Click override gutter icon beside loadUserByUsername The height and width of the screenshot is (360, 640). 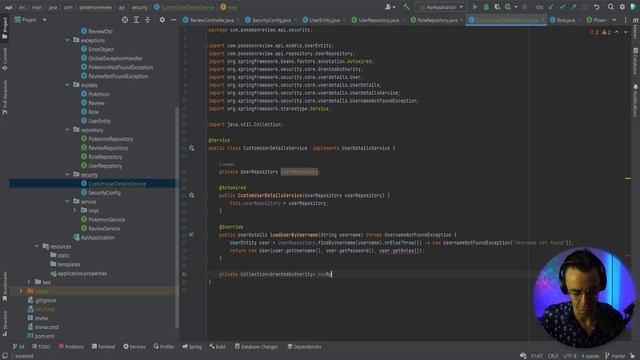pyautogui.click(x=191, y=235)
